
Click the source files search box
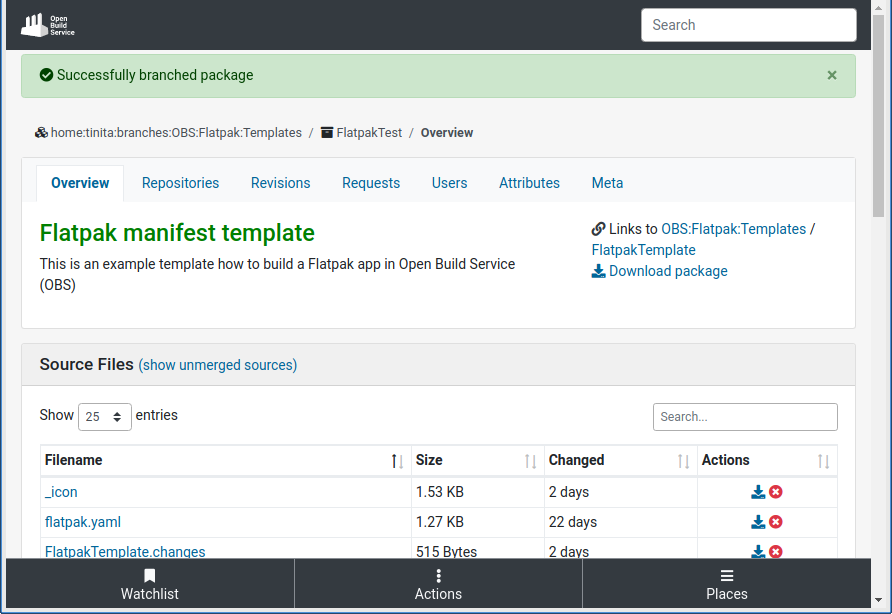pyautogui.click(x=745, y=417)
